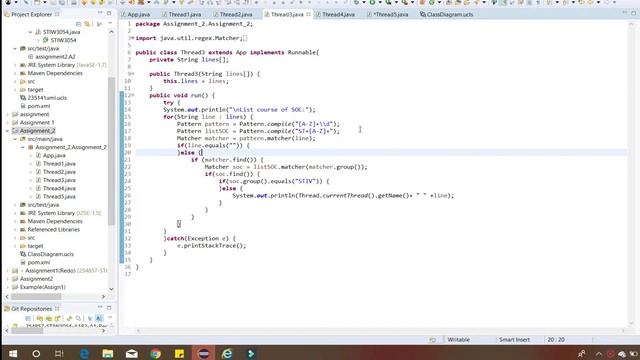Close the Thread3.java editor tab
The width and height of the screenshot is (640, 360).
[309, 14]
